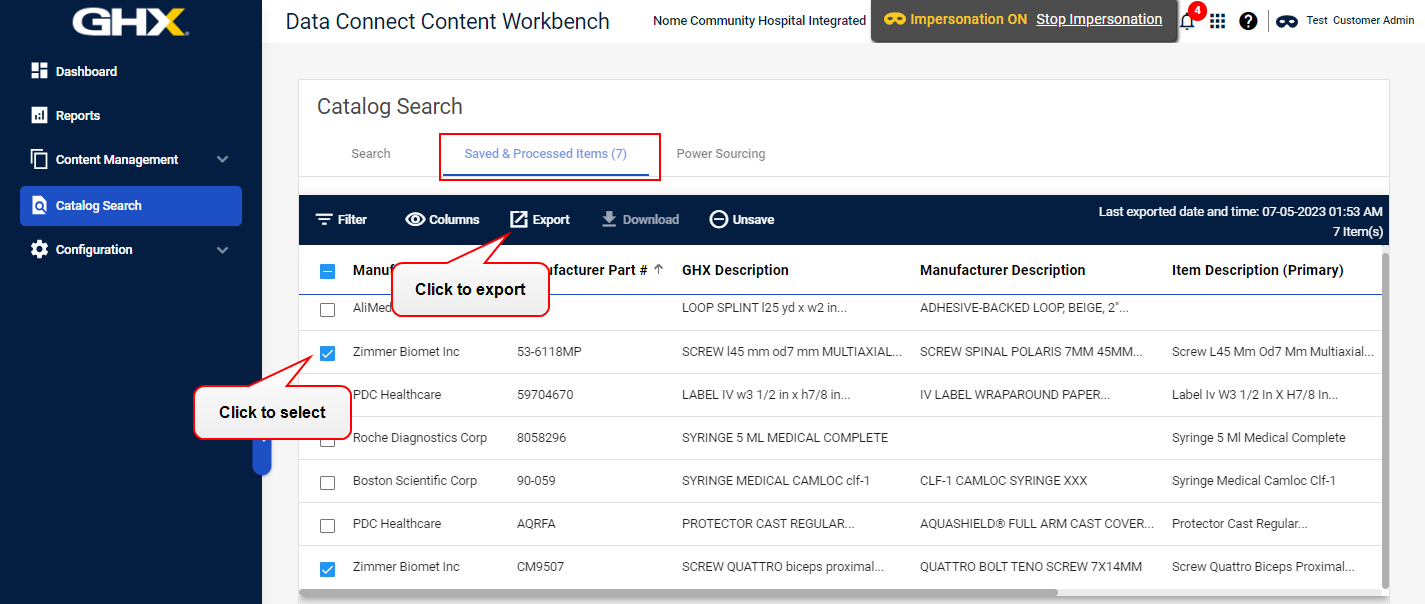Screen dimensions: 1425x604
Task: Click the Roche Diagnostics Corp cell
Action: 420,438
